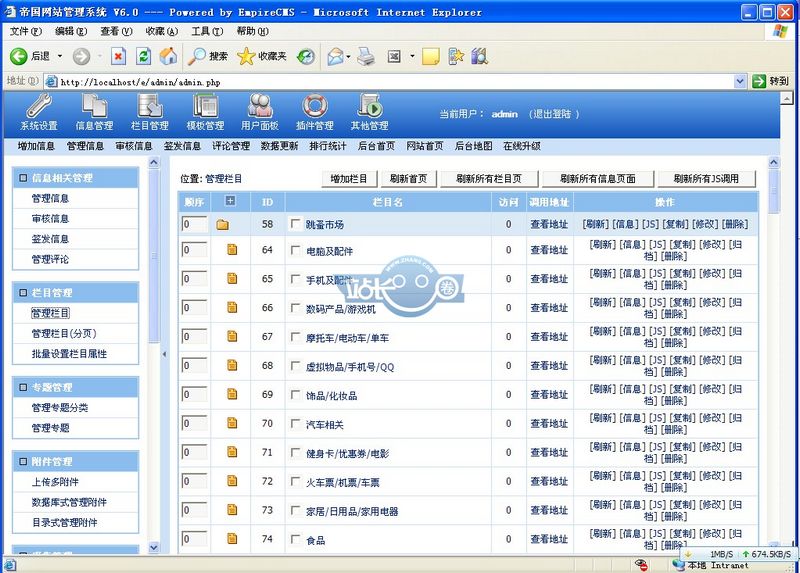Viewport: 800px width, 573px height.
Task: Click the 顺序 input field of row 58
Action: 194,224
